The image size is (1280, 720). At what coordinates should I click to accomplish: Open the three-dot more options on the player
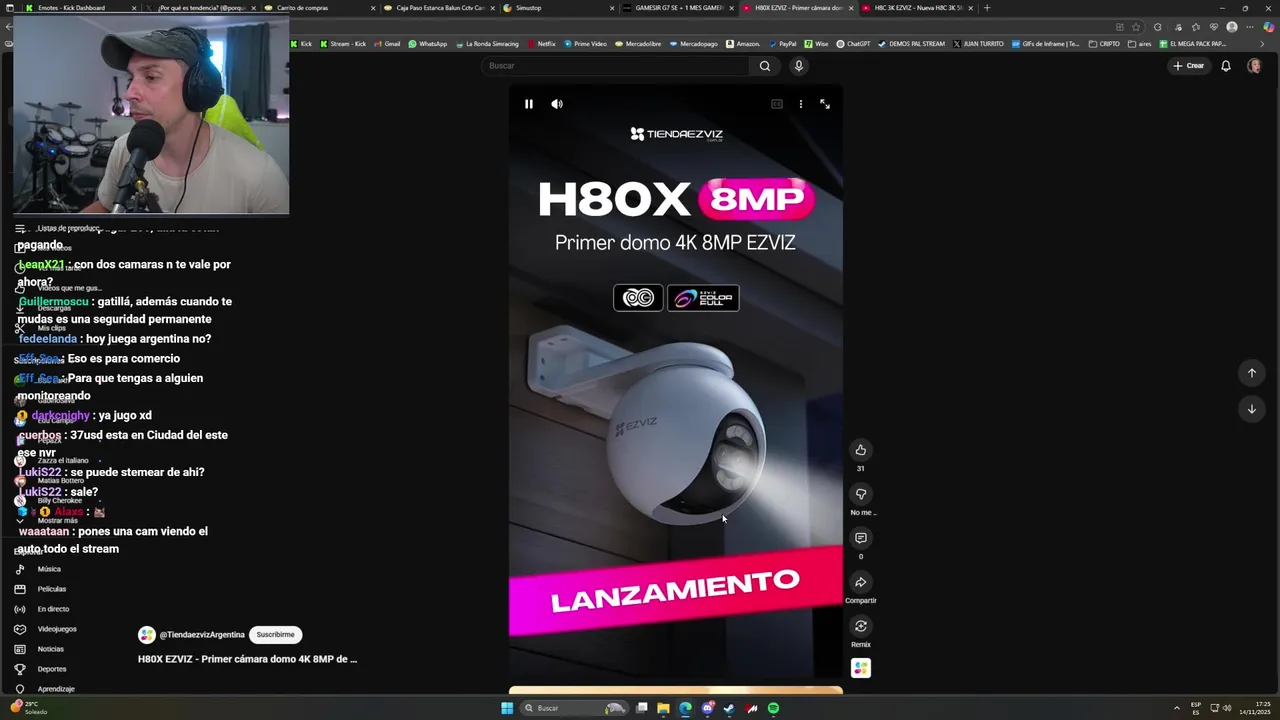800,104
